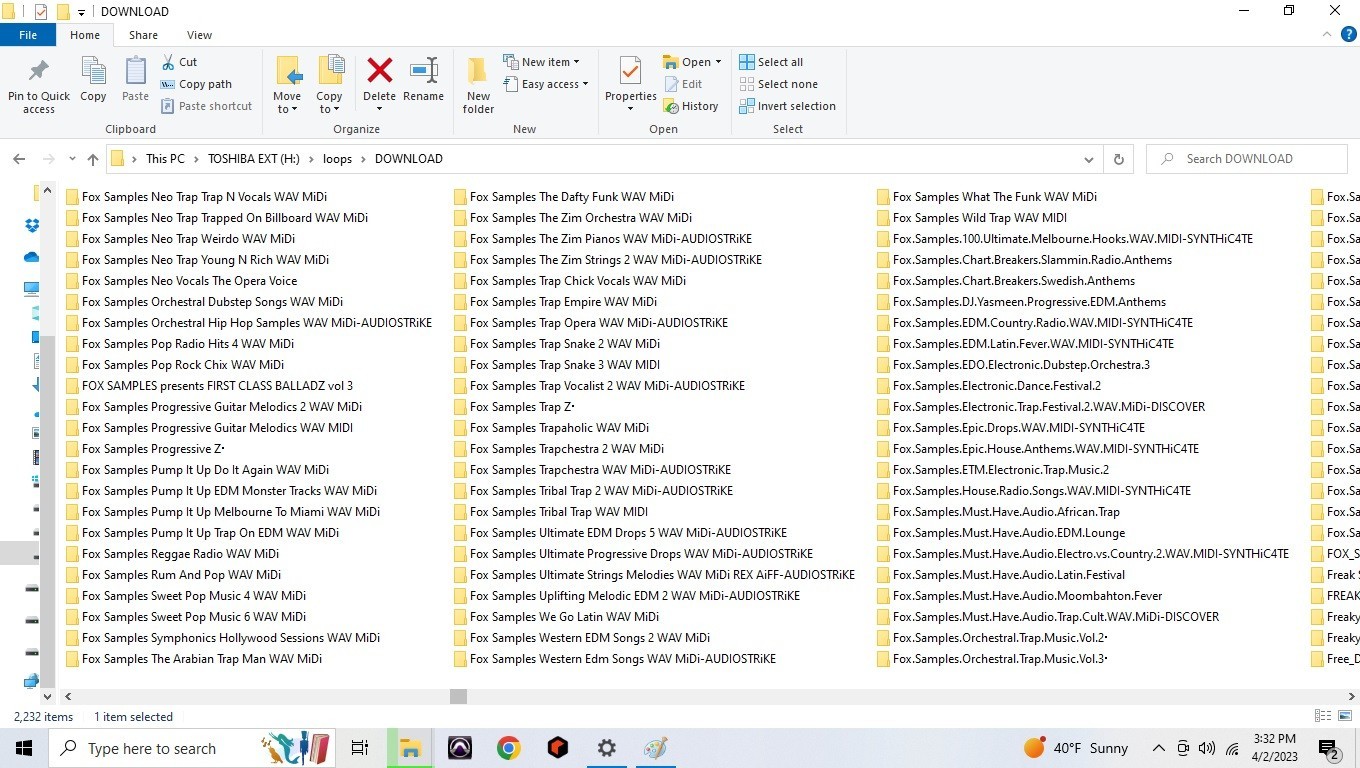Select Fox Samples Trapaholic WAV MiDi
This screenshot has width=1360, height=768.
click(551, 428)
